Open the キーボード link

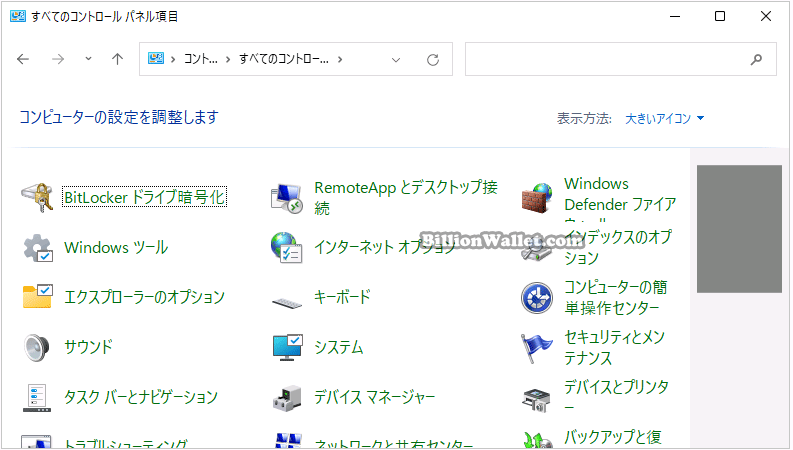(342, 297)
